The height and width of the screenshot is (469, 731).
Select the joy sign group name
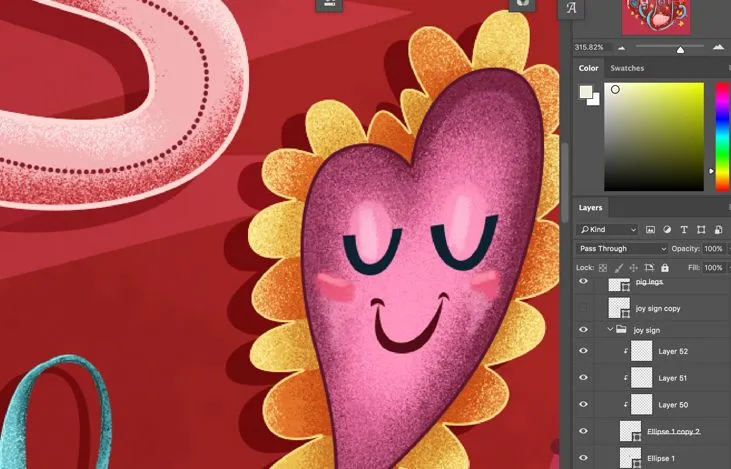tap(647, 330)
